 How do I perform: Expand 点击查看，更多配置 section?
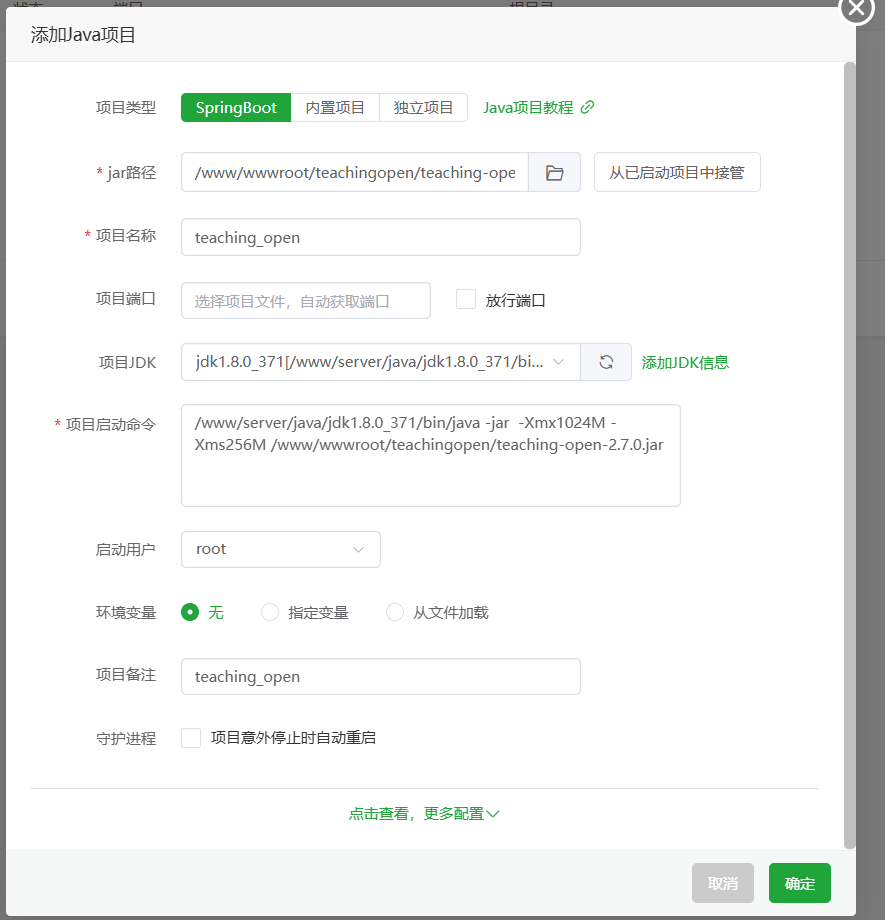pos(424,813)
